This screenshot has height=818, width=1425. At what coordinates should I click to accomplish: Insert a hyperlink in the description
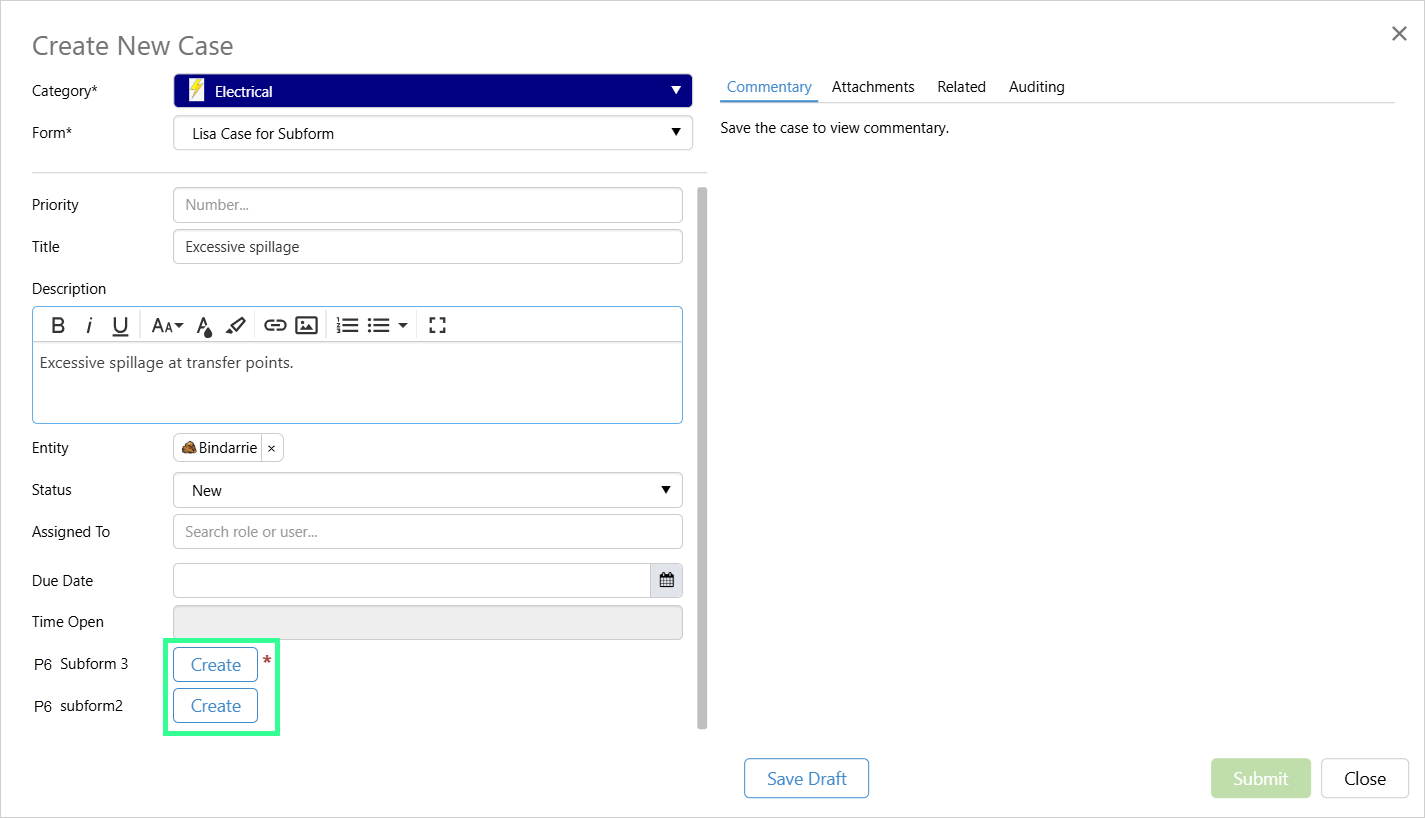(275, 325)
